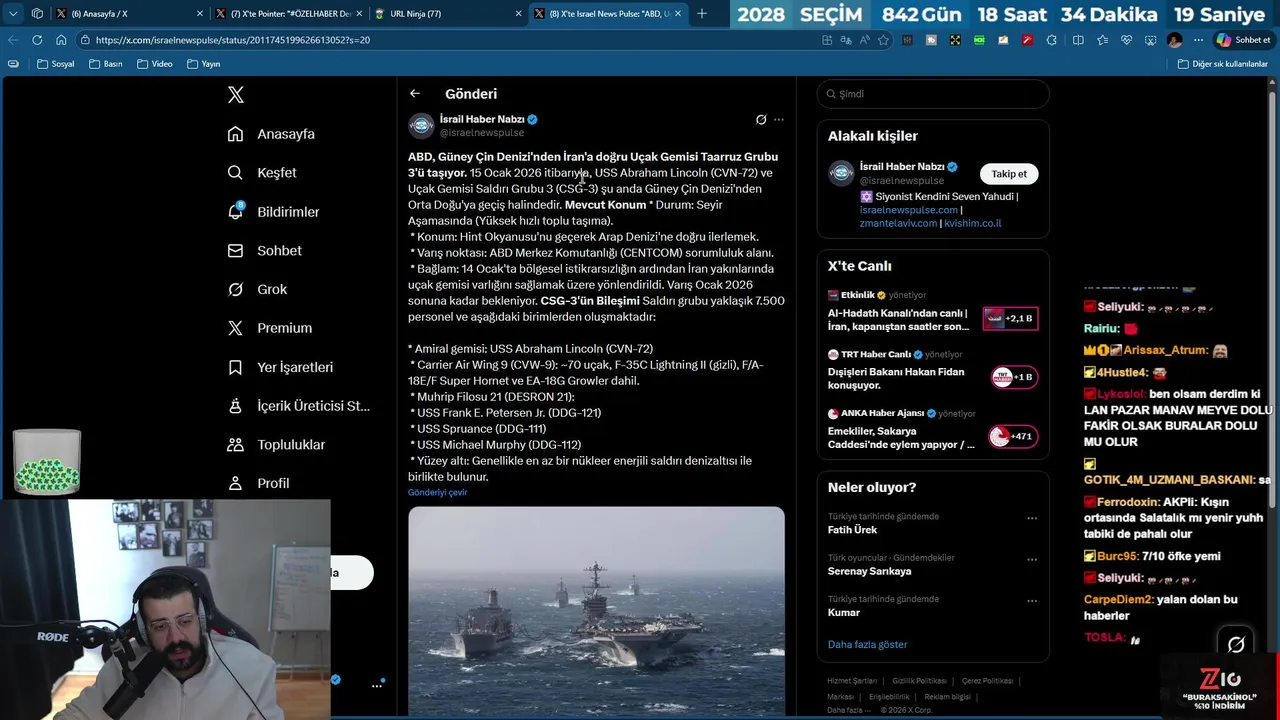Screen dimensions: 1280x720
Task: Open Topluluklar communities
Action: [x=276, y=445]
